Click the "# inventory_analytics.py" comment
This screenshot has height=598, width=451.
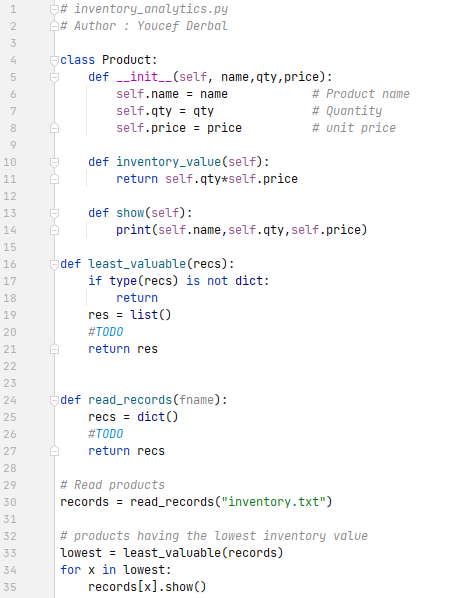(144, 9)
